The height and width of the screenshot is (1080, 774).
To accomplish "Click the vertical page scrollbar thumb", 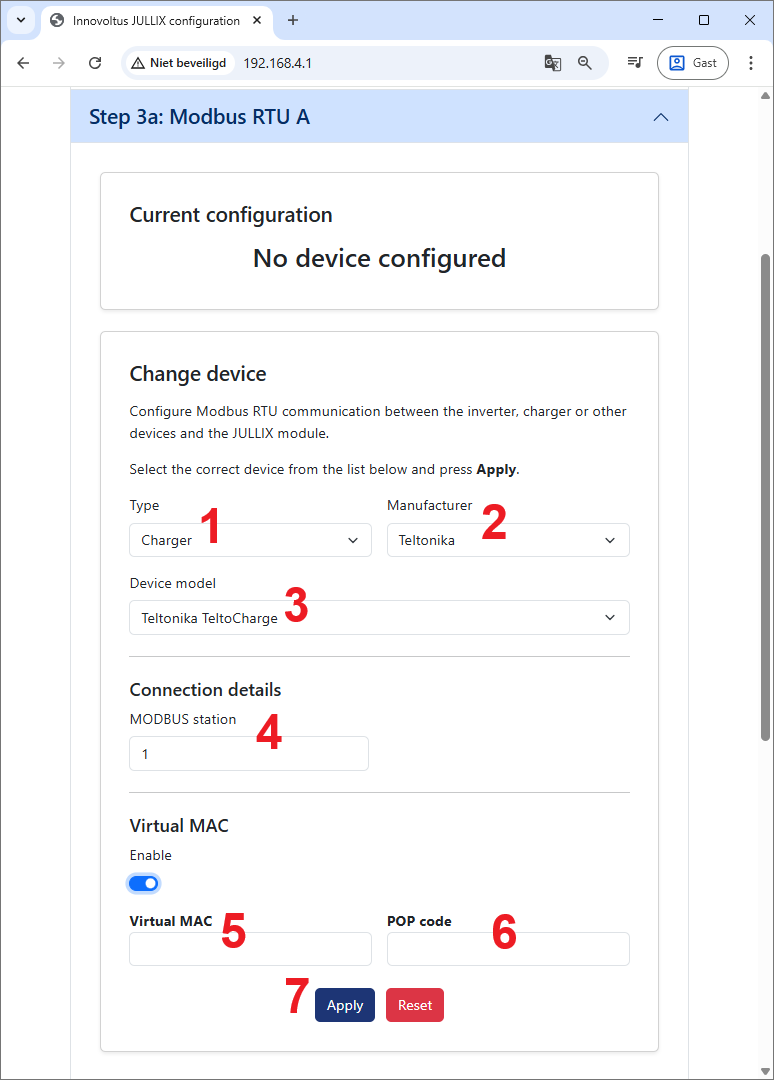I will click(765, 500).
